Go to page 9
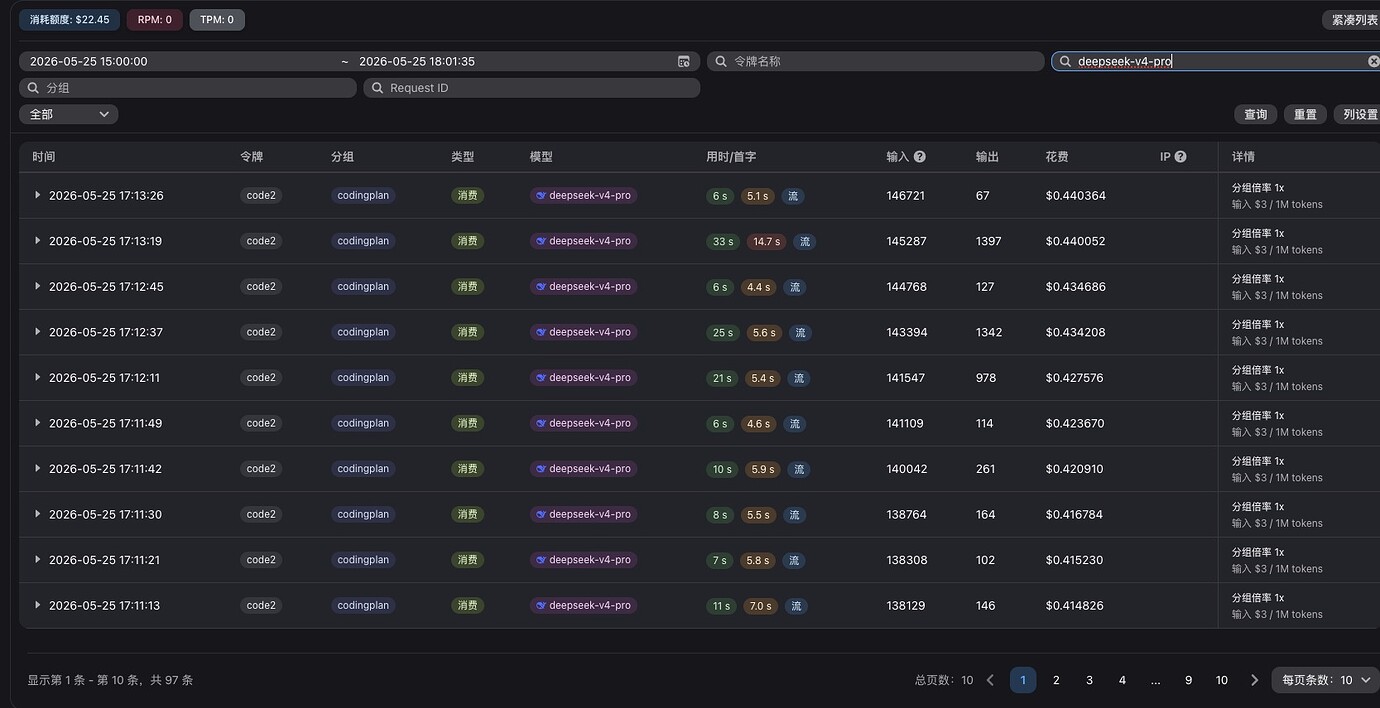 click(1188, 680)
